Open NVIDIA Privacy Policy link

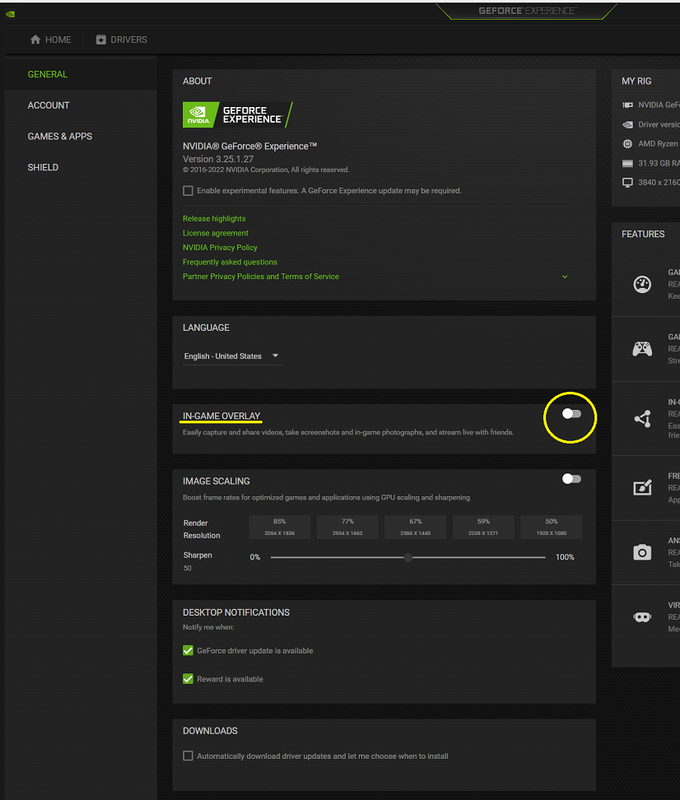[x=220, y=247]
